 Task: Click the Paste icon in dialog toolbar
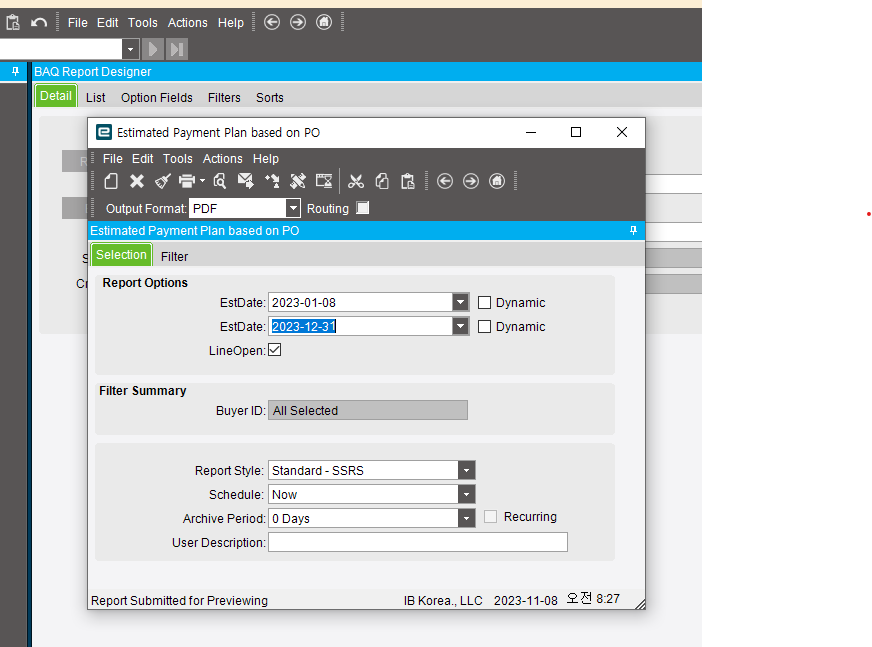click(x=408, y=181)
